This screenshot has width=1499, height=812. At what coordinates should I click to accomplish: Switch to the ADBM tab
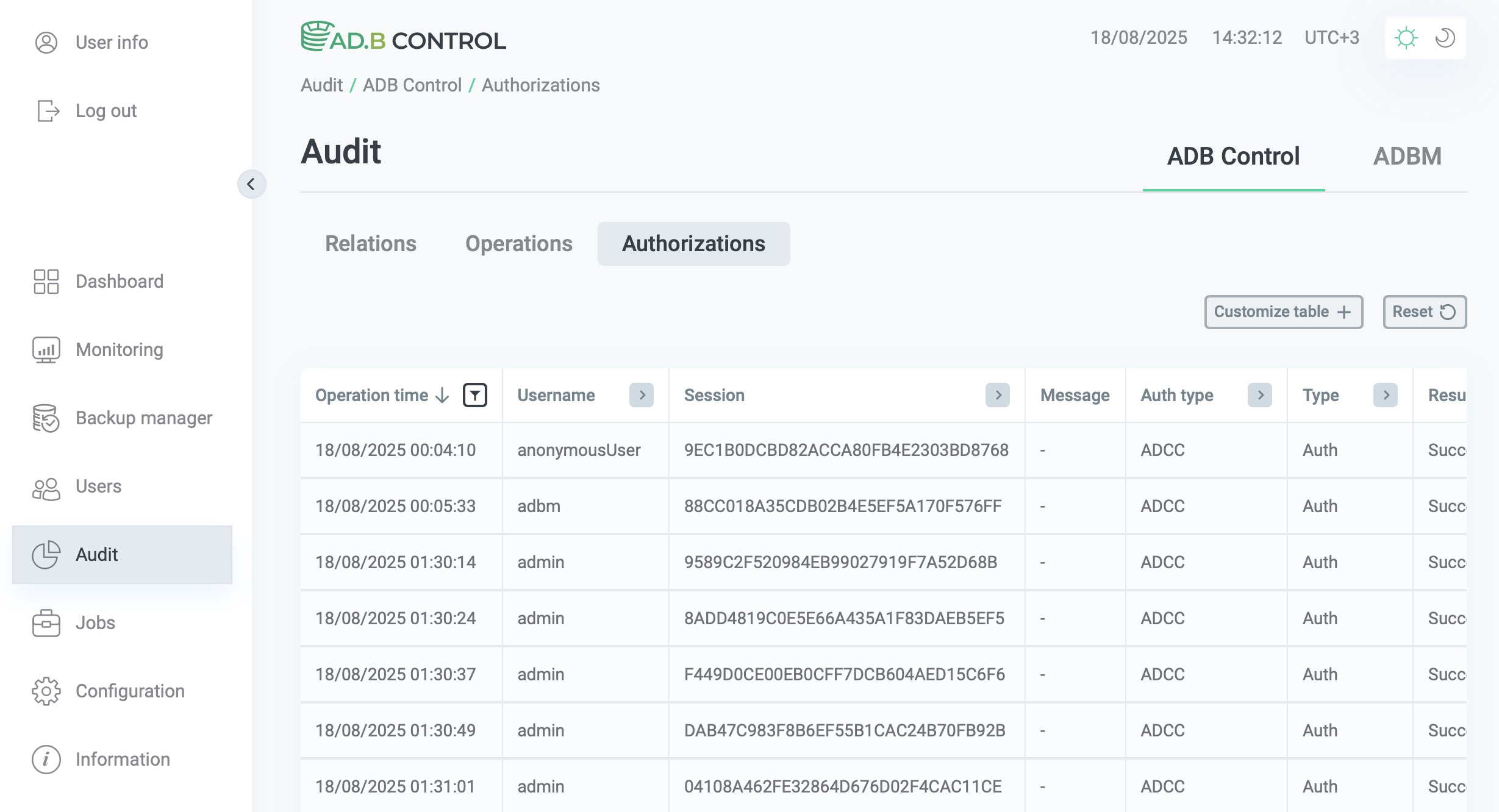point(1408,157)
